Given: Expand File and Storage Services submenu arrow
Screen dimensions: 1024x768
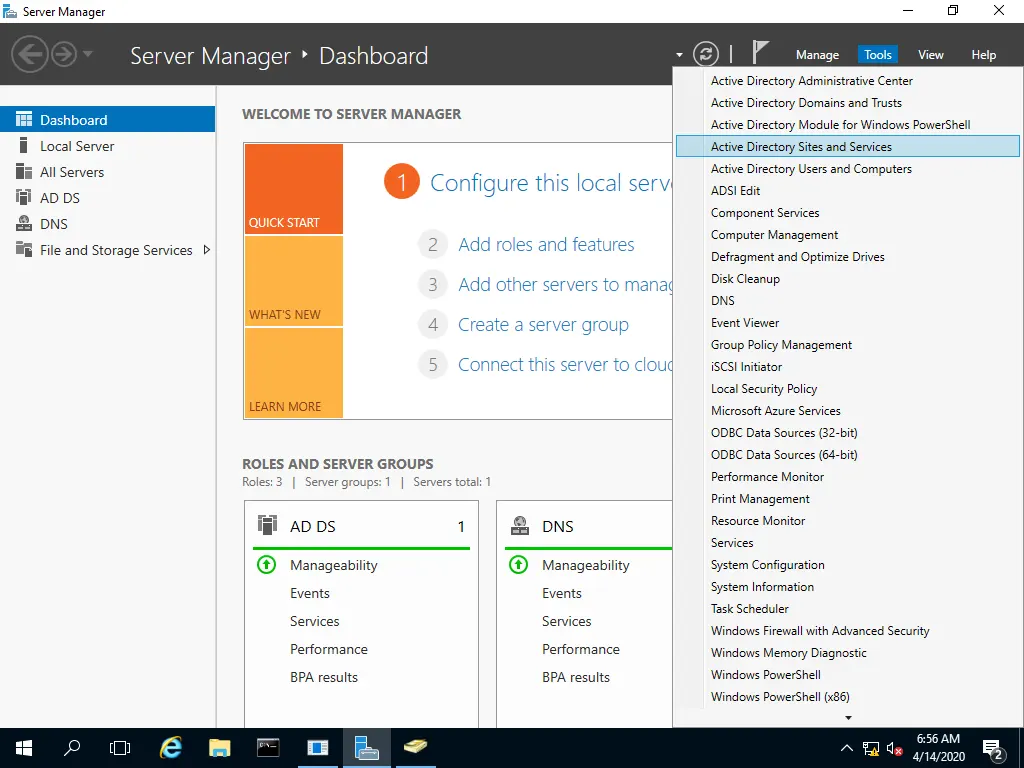Looking at the screenshot, I should [206, 249].
